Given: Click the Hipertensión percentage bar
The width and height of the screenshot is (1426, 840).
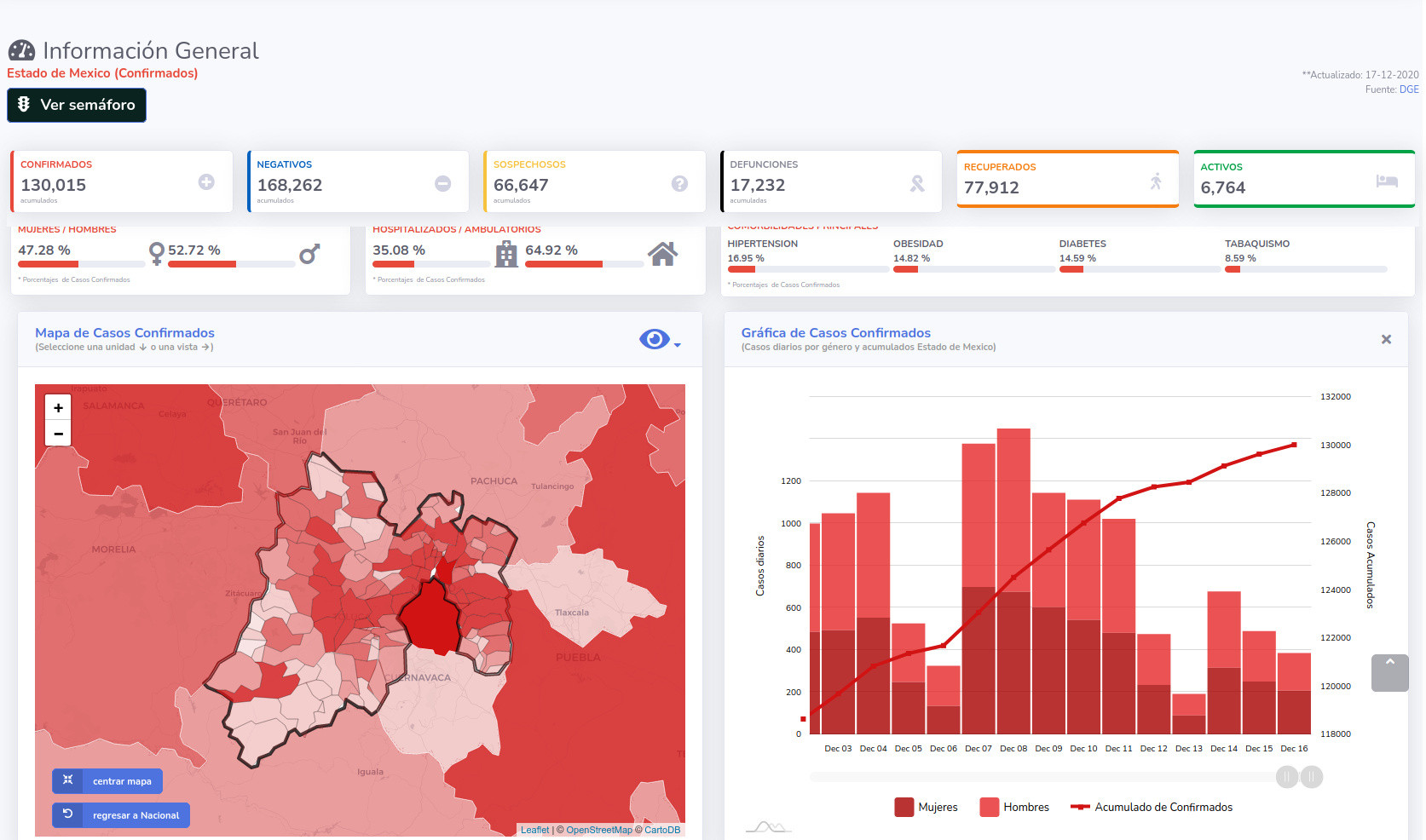Looking at the screenshot, I should [807, 269].
